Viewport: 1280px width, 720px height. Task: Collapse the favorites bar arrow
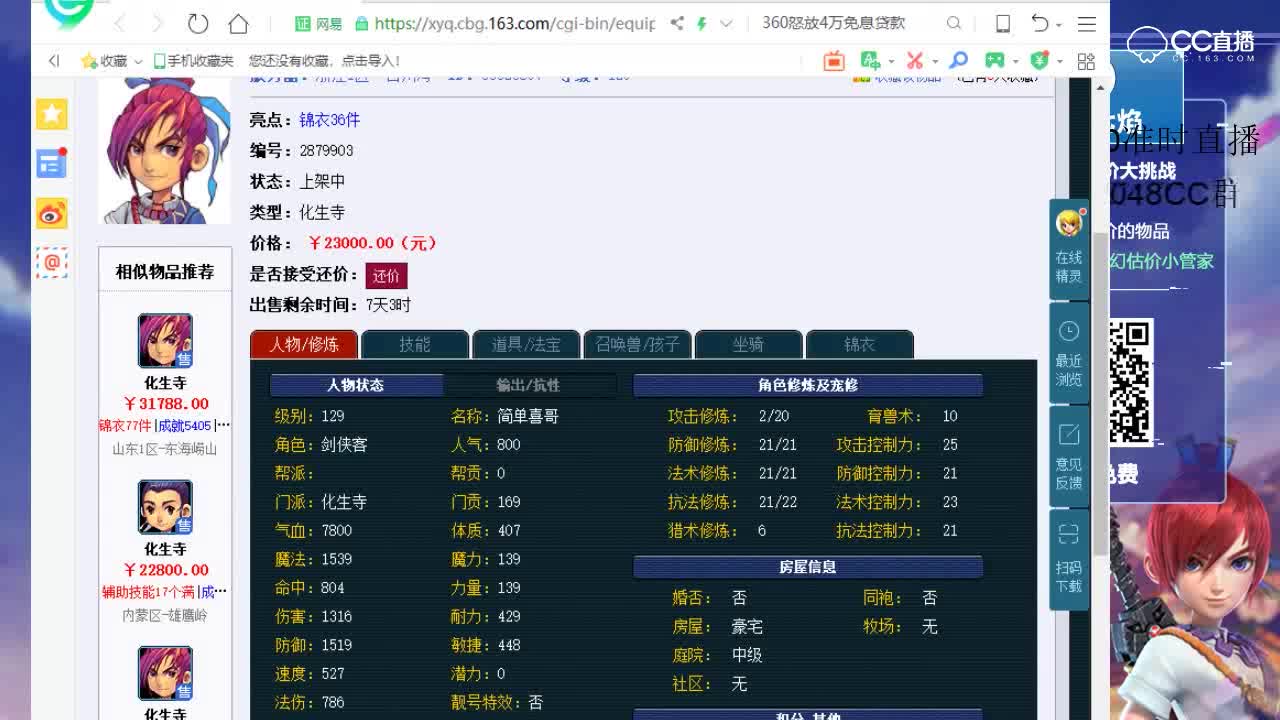54,61
